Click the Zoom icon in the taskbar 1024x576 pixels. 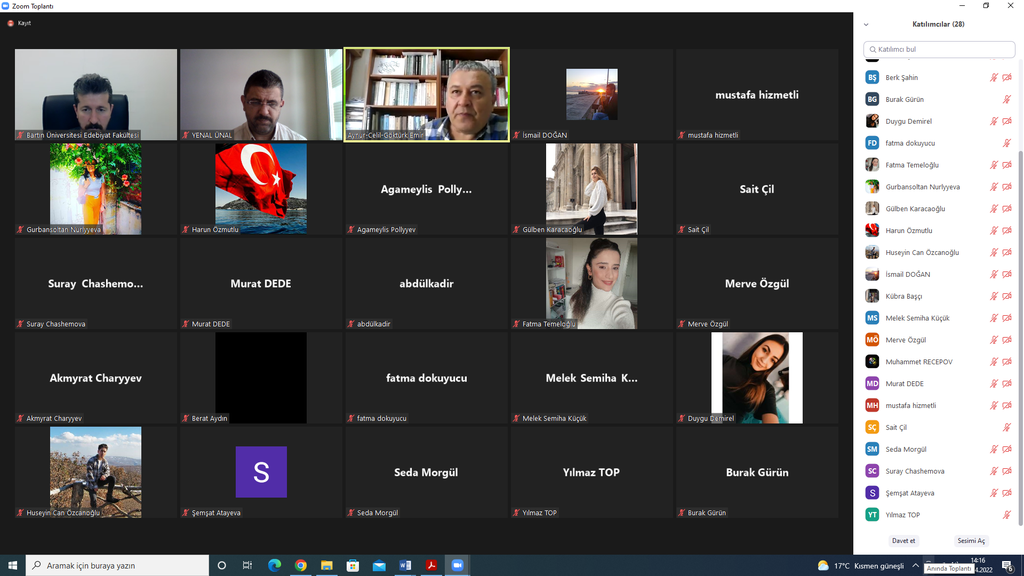point(457,566)
